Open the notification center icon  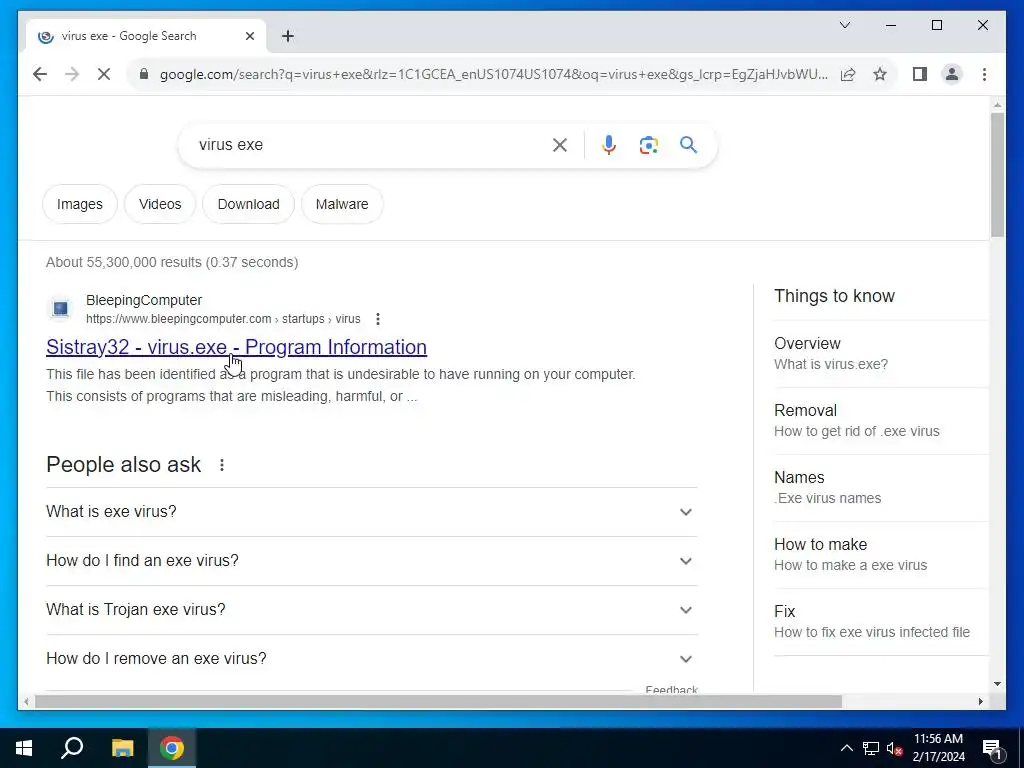pyautogui.click(x=992, y=748)
